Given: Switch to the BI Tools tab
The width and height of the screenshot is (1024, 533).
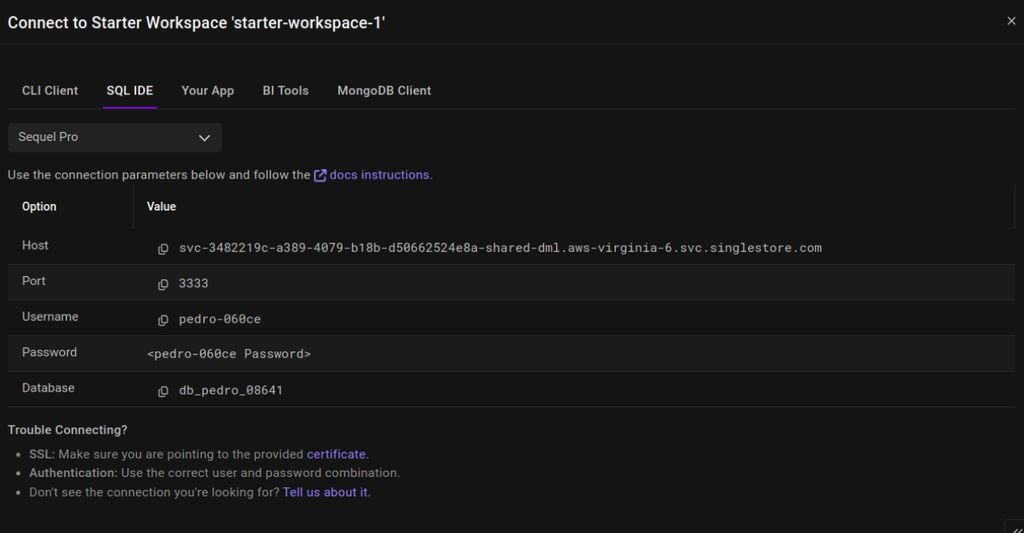Looking at the screenshot, I should (285, 91).
